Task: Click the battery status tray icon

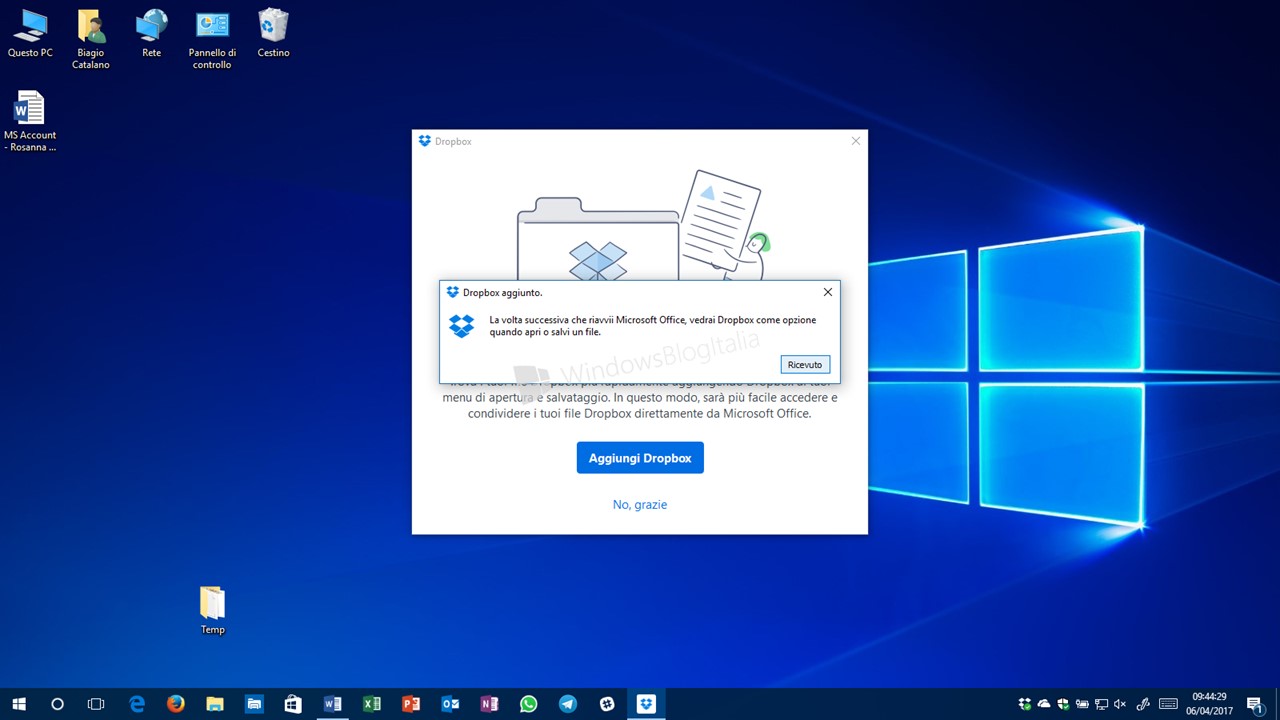Action: pos(1082,704)
